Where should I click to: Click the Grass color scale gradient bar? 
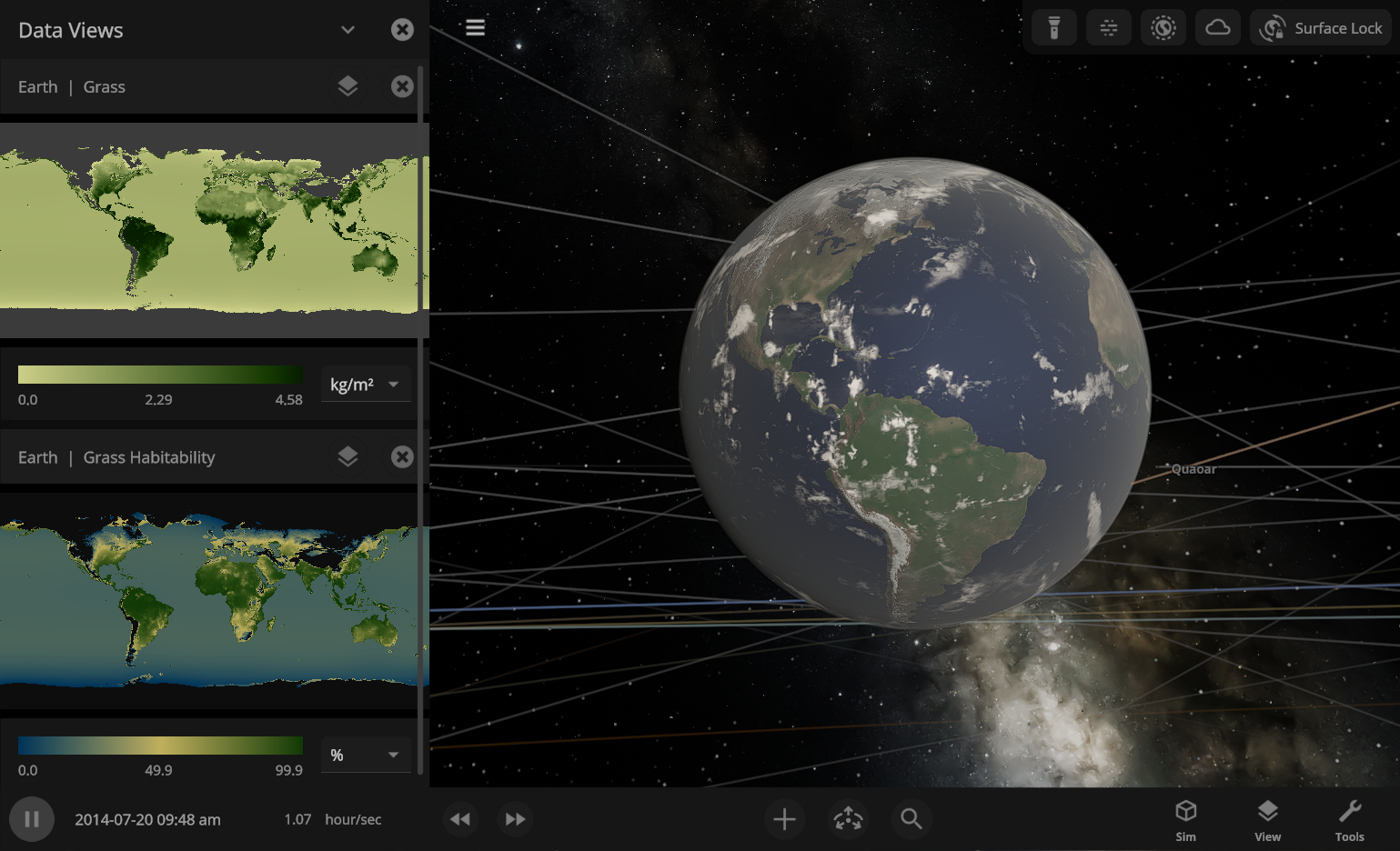[x=160, y=375]
